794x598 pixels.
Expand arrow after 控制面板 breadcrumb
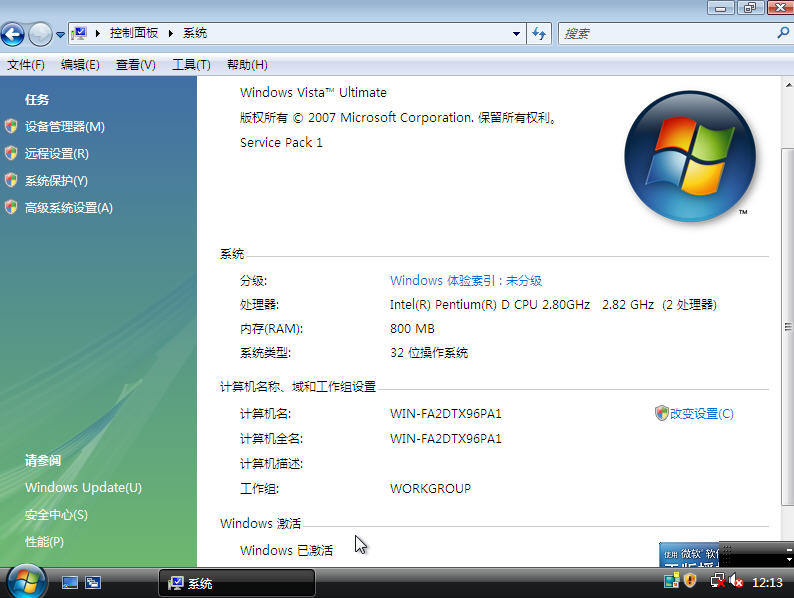(x=171, y=34)
